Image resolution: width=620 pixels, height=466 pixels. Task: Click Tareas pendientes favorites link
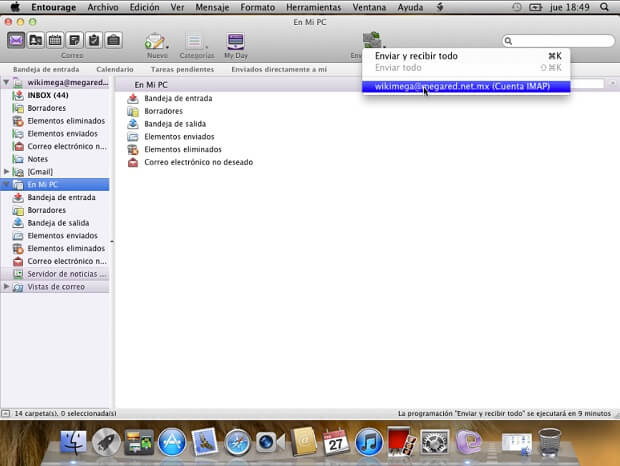(x=182, y=69)
